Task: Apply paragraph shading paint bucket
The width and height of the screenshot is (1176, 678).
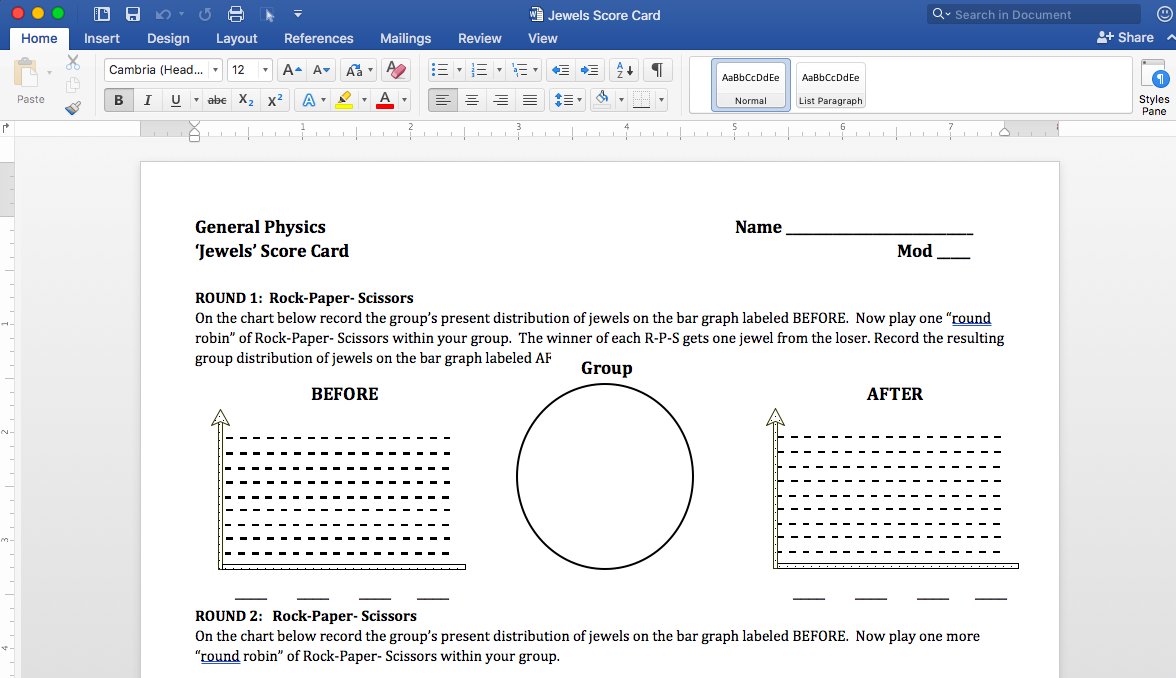Action: [x=602, y=100]
